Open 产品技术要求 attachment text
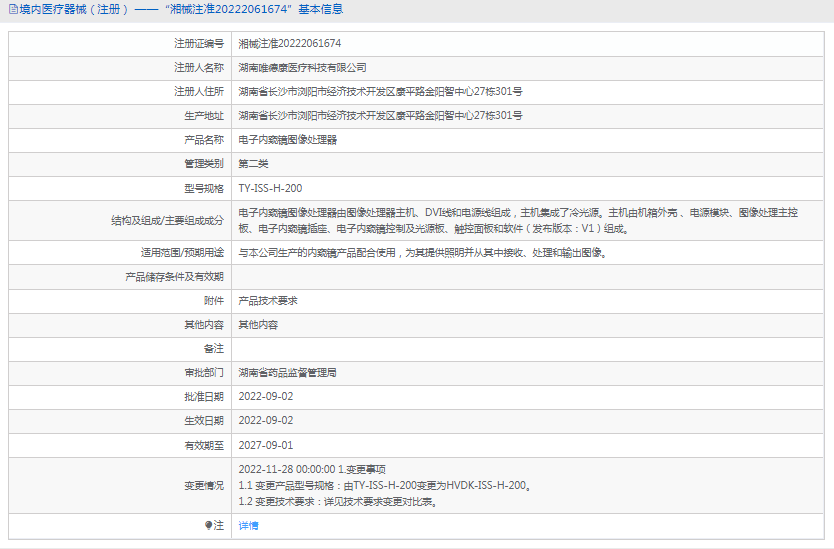 [268, 301]
